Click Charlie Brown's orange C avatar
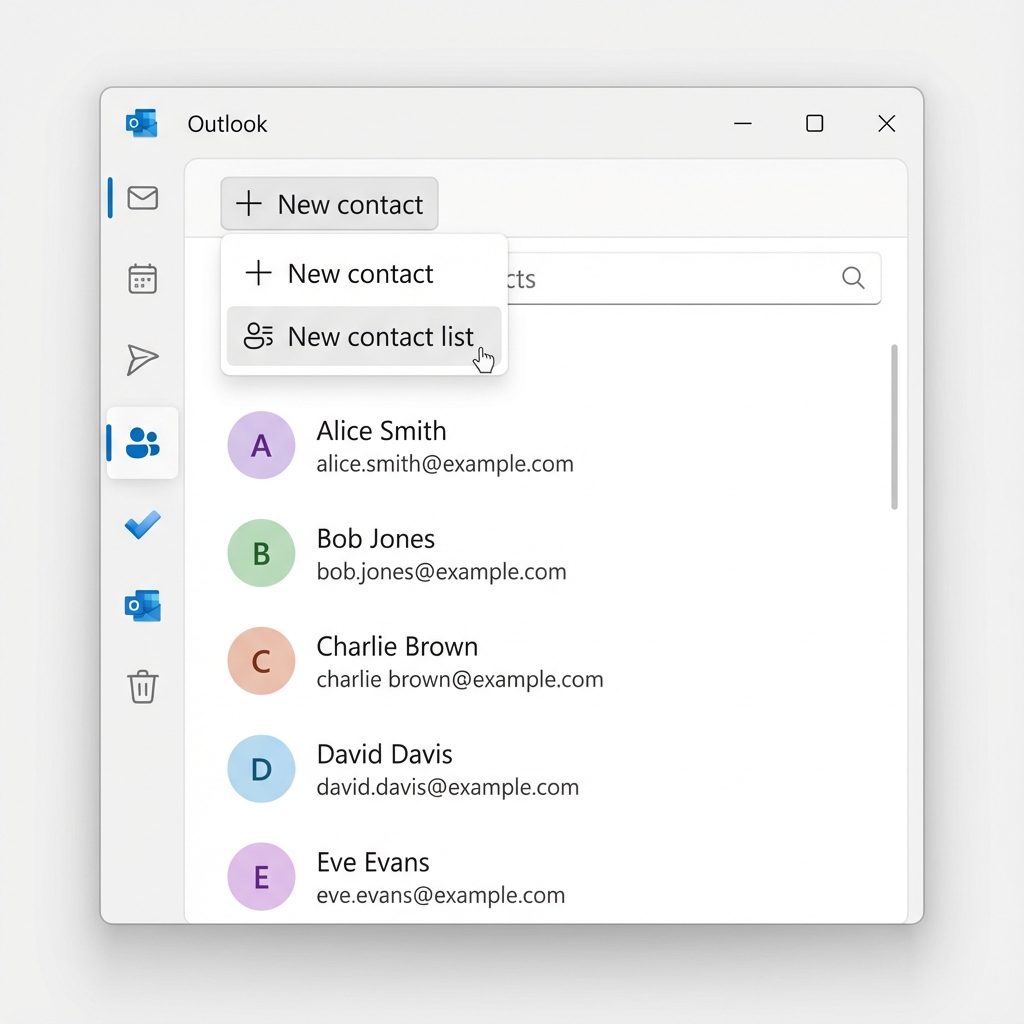Image resolution: width=1024 pixels, height=1024 pixels. coord(261,661)
